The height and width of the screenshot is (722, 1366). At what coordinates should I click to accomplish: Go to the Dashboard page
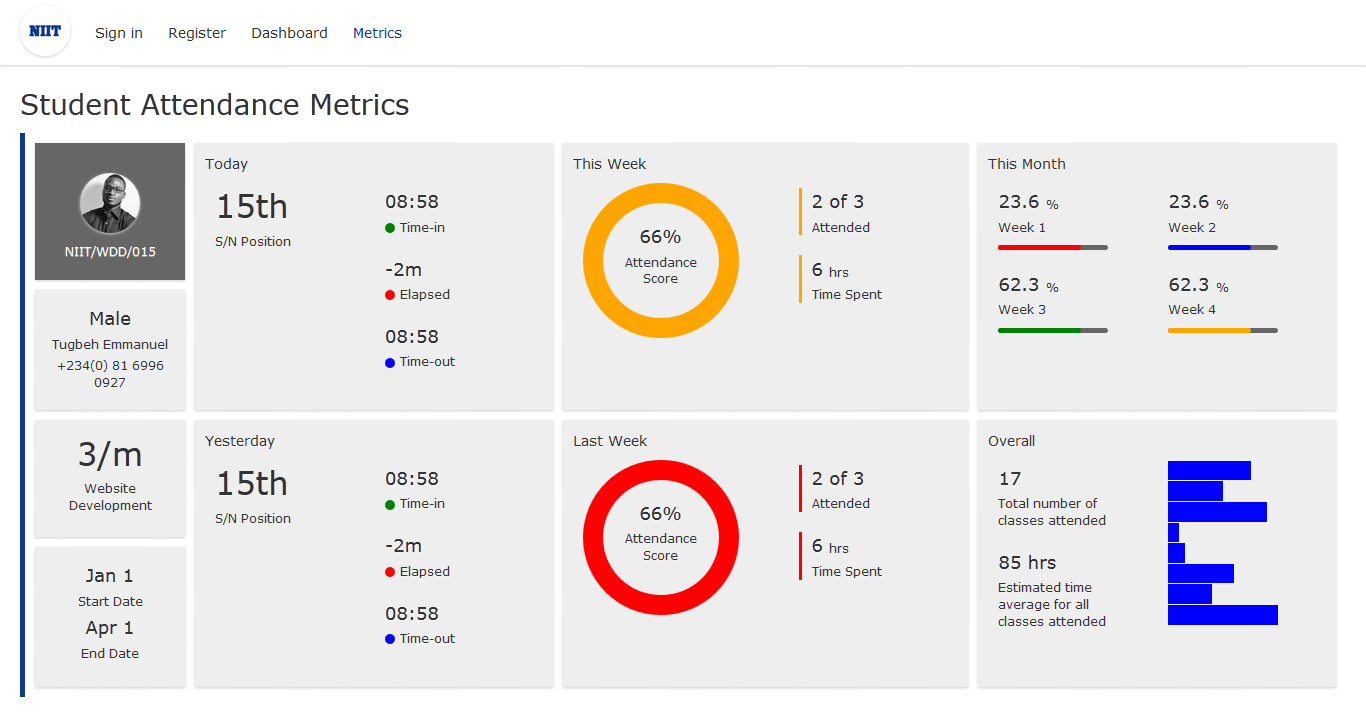point(289,33)
